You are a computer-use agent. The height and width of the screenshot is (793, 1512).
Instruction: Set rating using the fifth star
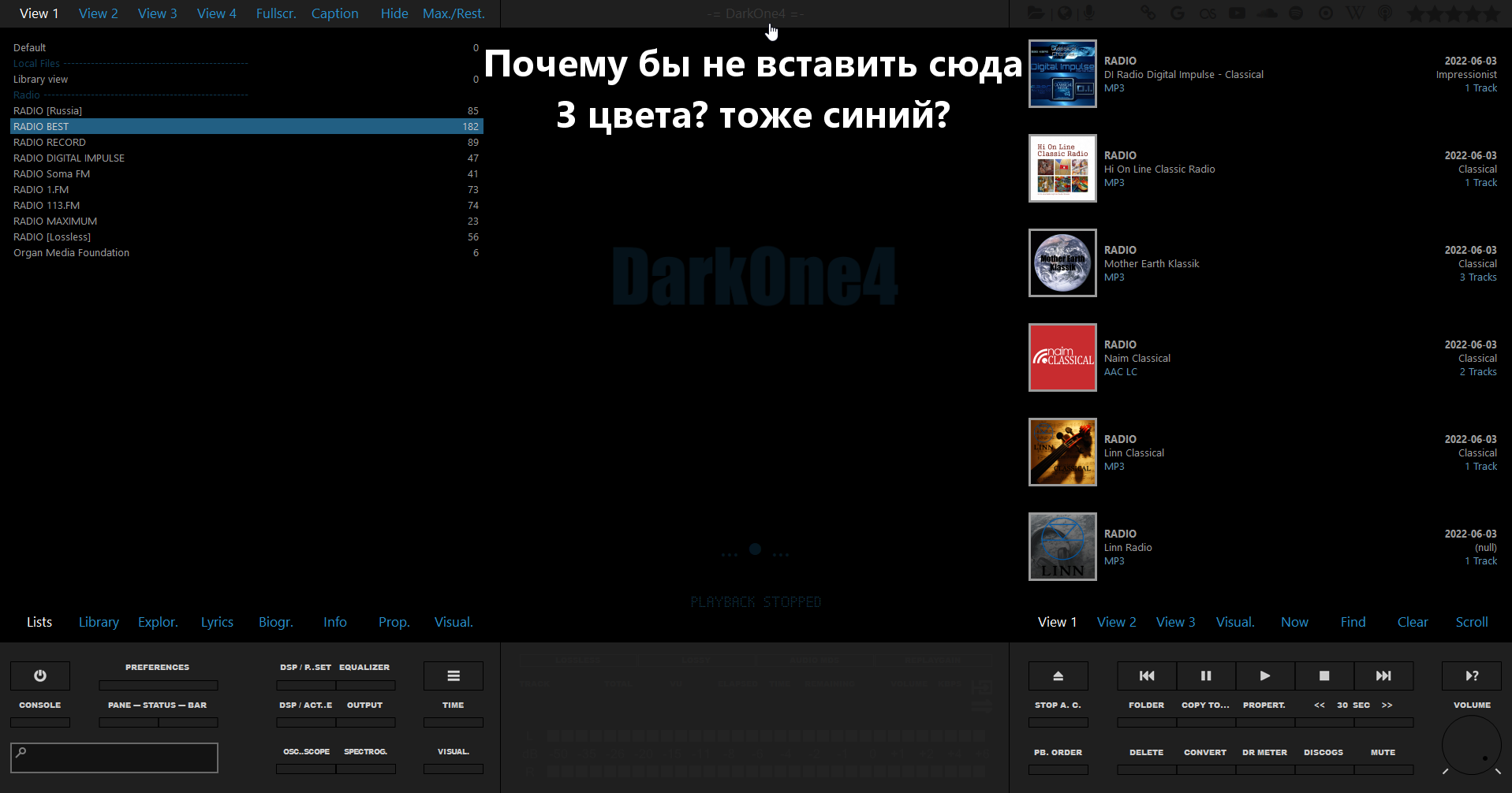[x=1491, y=13]
